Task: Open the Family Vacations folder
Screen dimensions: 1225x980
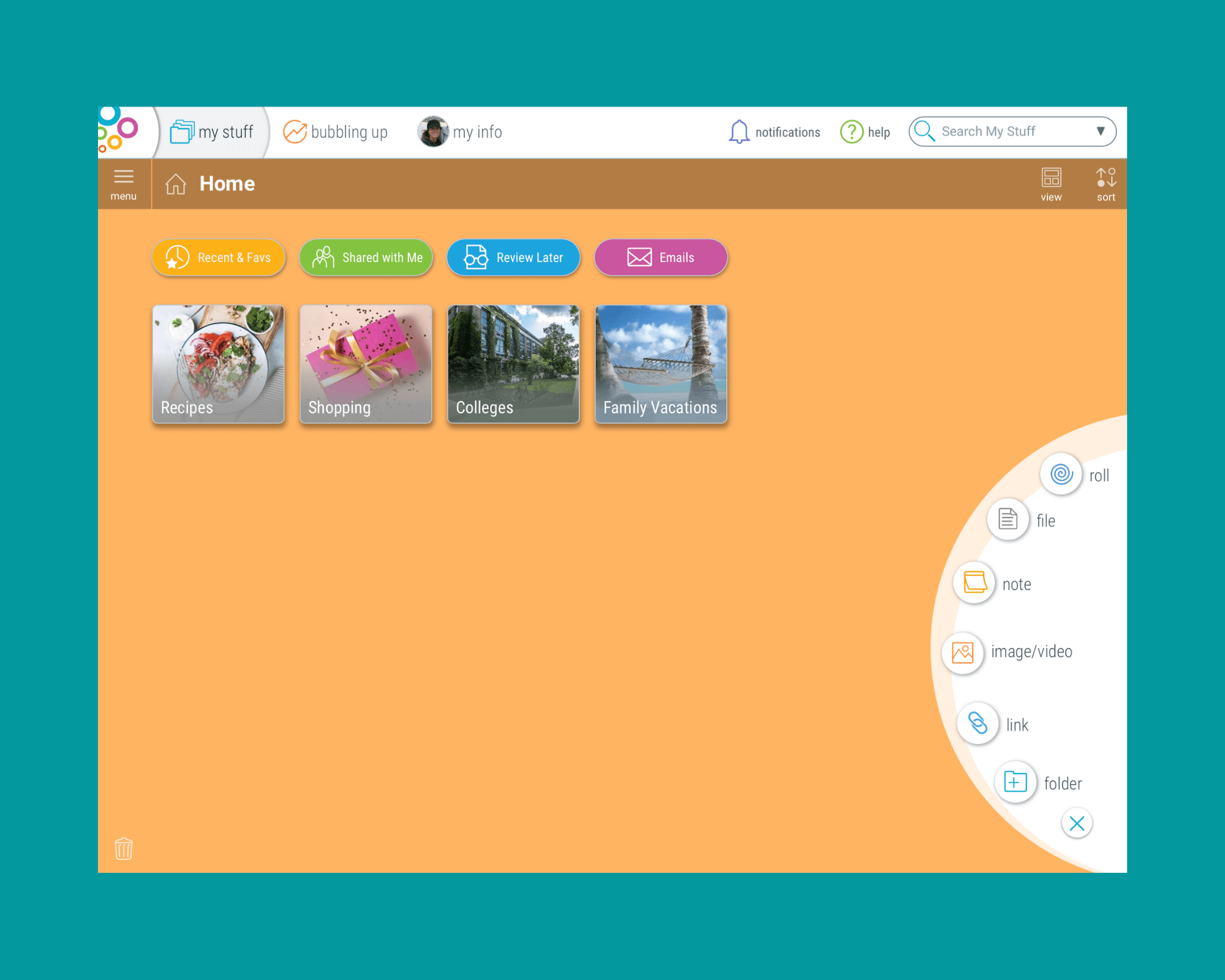Action: pos(661,364)
